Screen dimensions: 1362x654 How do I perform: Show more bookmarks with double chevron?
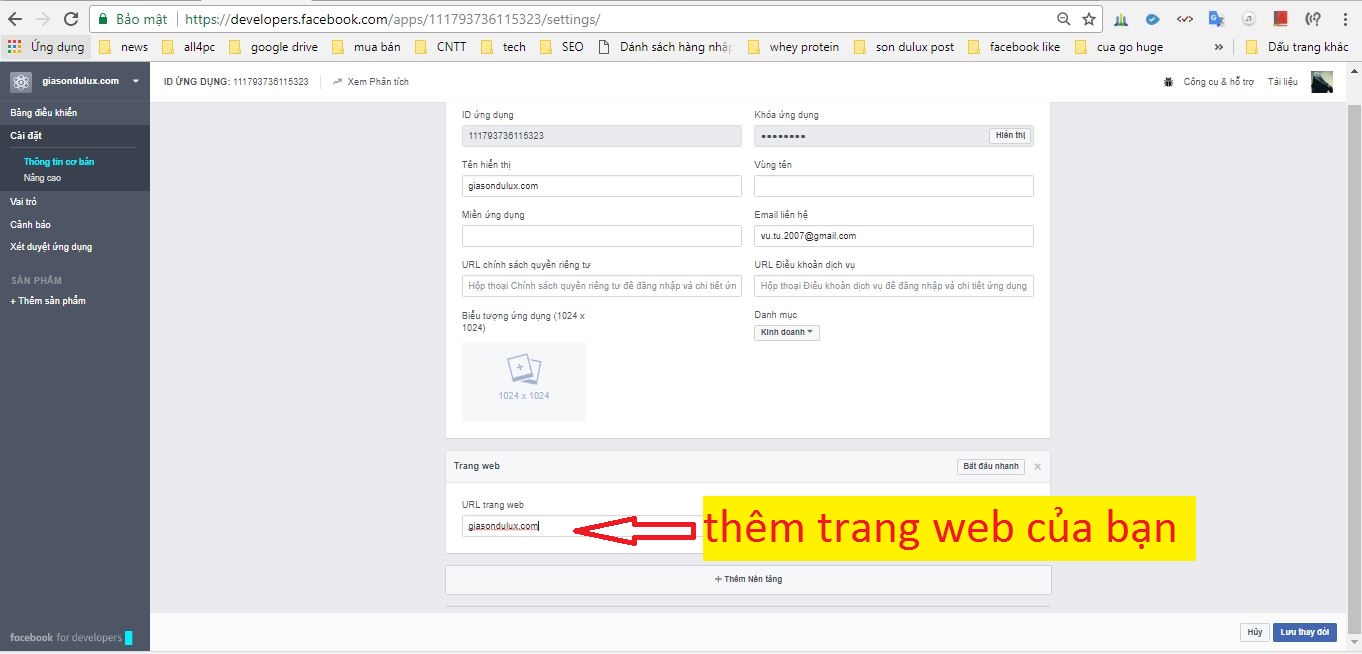[x=1218, y=46]
